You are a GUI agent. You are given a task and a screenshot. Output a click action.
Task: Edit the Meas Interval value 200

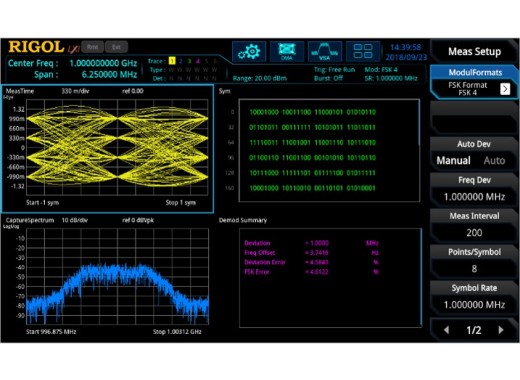click(474, 233)
